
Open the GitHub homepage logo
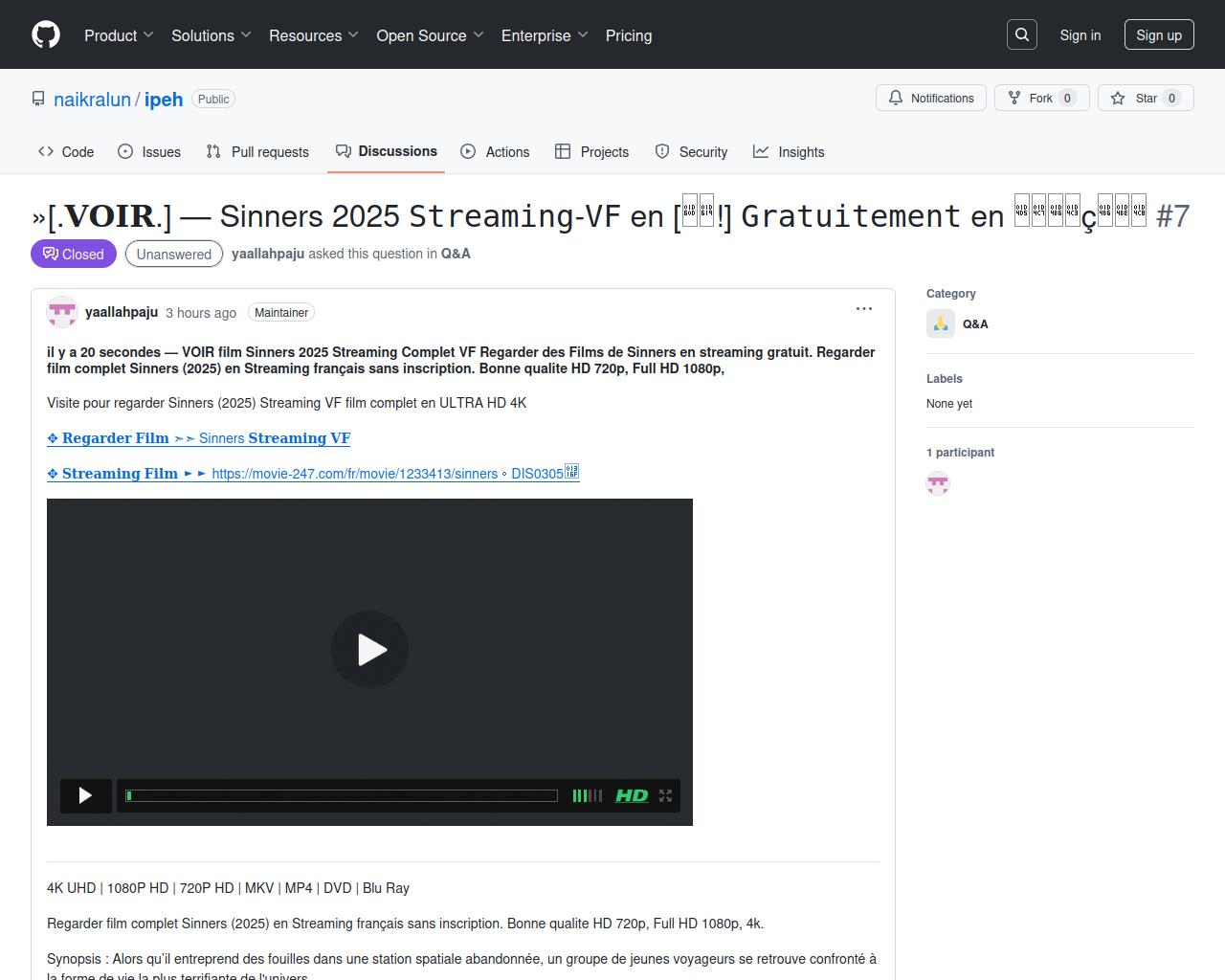(46, 34)
